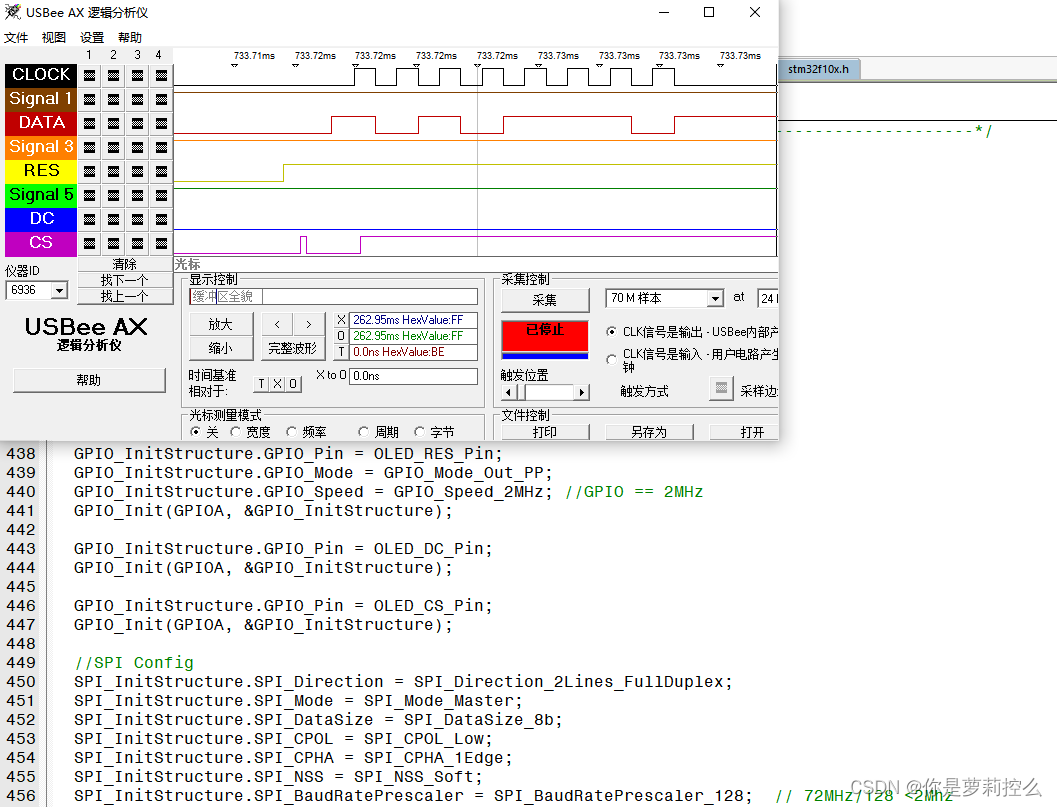Click the 另存为 save as button

pyautogui.click(x=649, y=431)
